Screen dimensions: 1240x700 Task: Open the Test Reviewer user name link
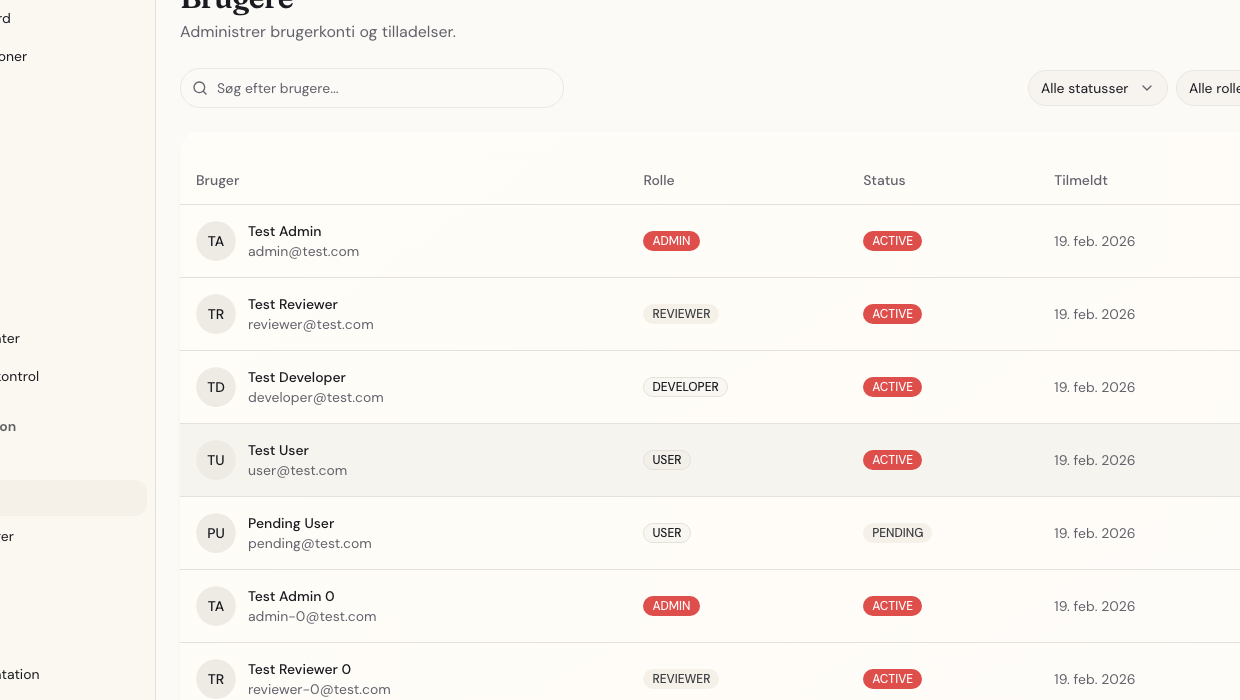coord(293,304)
